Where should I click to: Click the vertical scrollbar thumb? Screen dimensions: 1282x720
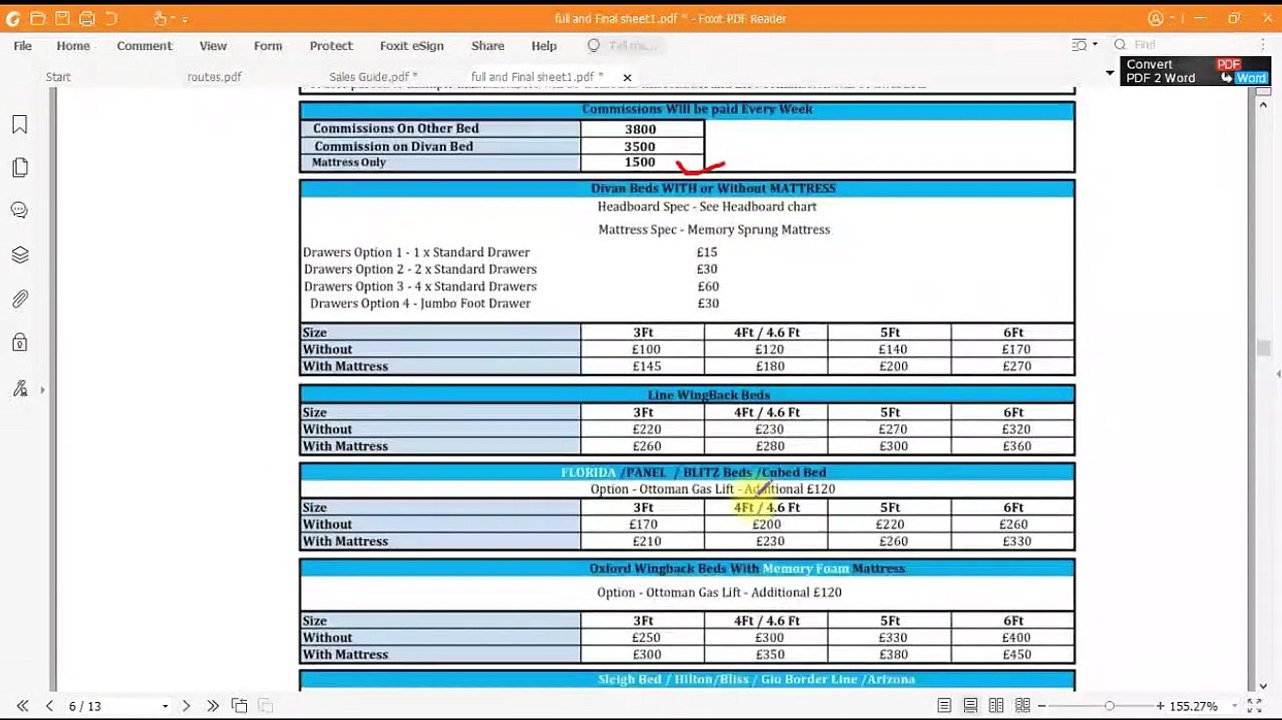click(x=1264, y=348)
